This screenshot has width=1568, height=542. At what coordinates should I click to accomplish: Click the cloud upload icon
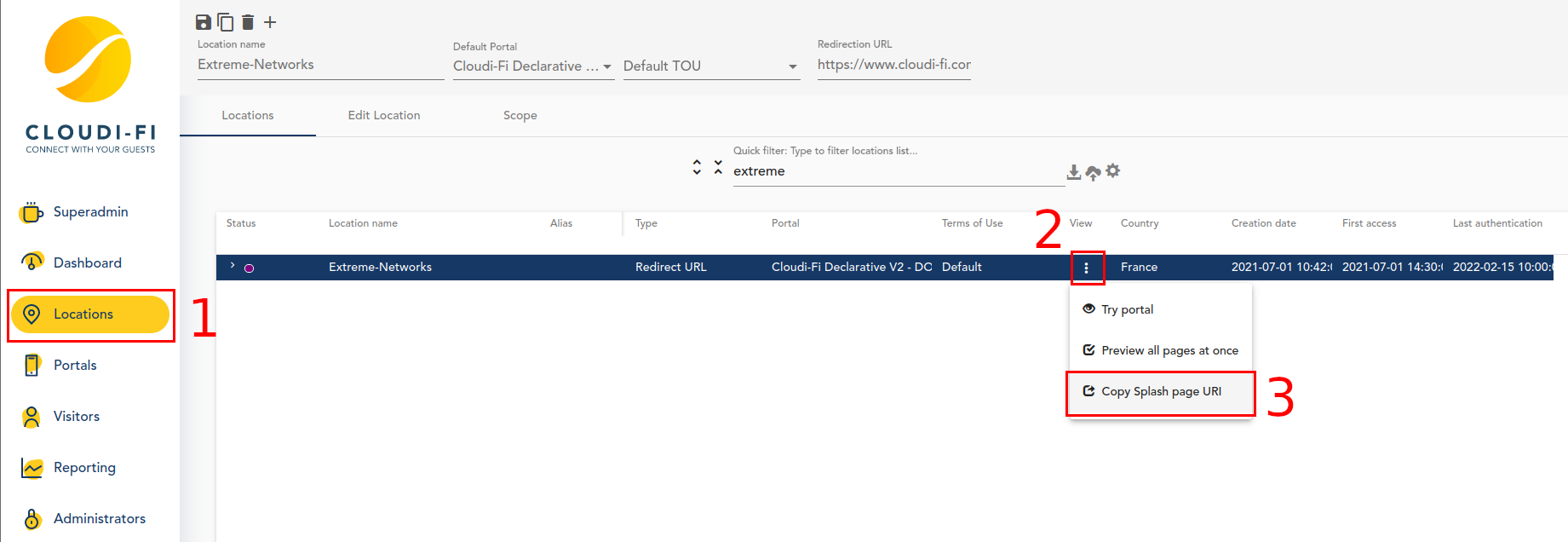click(1094, 173)
